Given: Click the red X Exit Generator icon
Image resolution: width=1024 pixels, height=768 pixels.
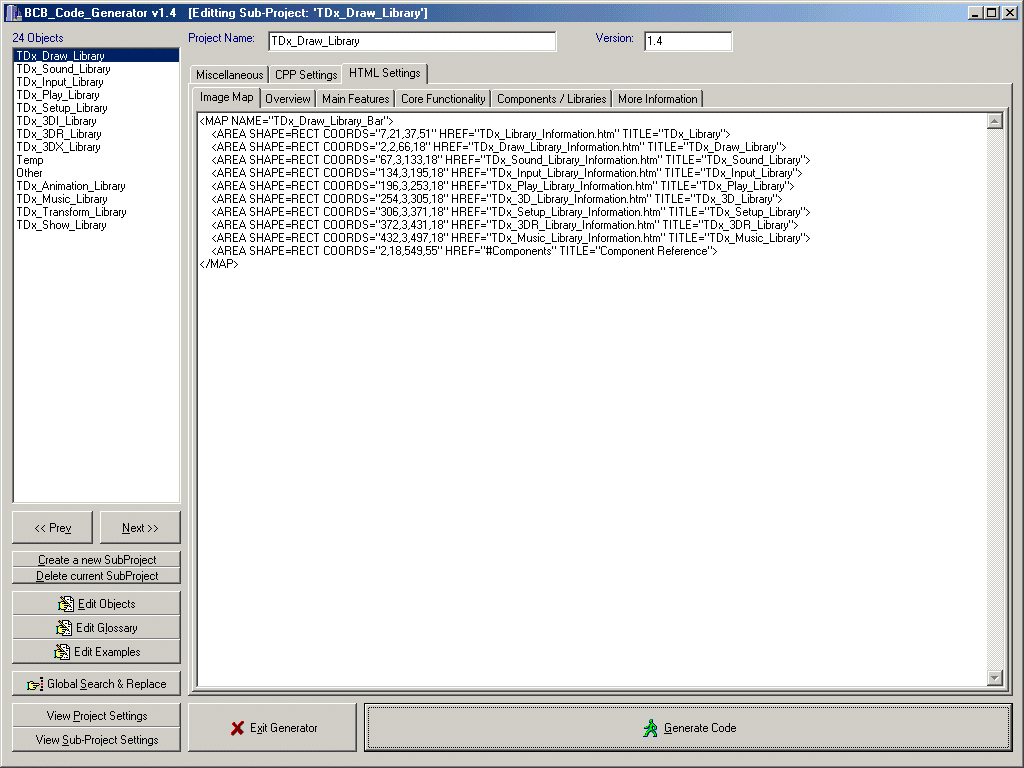Looking at the screenshot, I should click(237, 728).
